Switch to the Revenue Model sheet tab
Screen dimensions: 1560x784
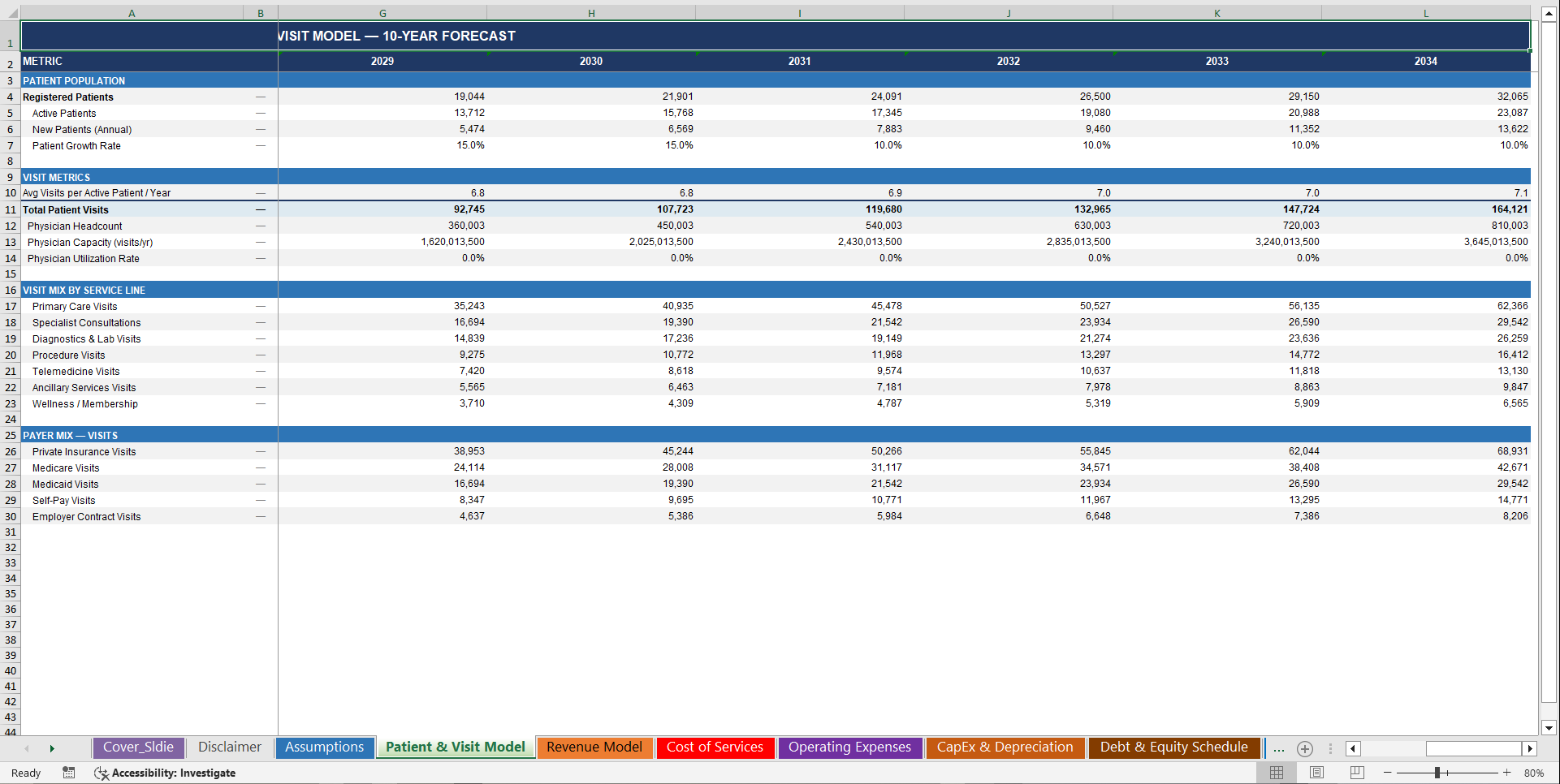(x=594, y=747)
